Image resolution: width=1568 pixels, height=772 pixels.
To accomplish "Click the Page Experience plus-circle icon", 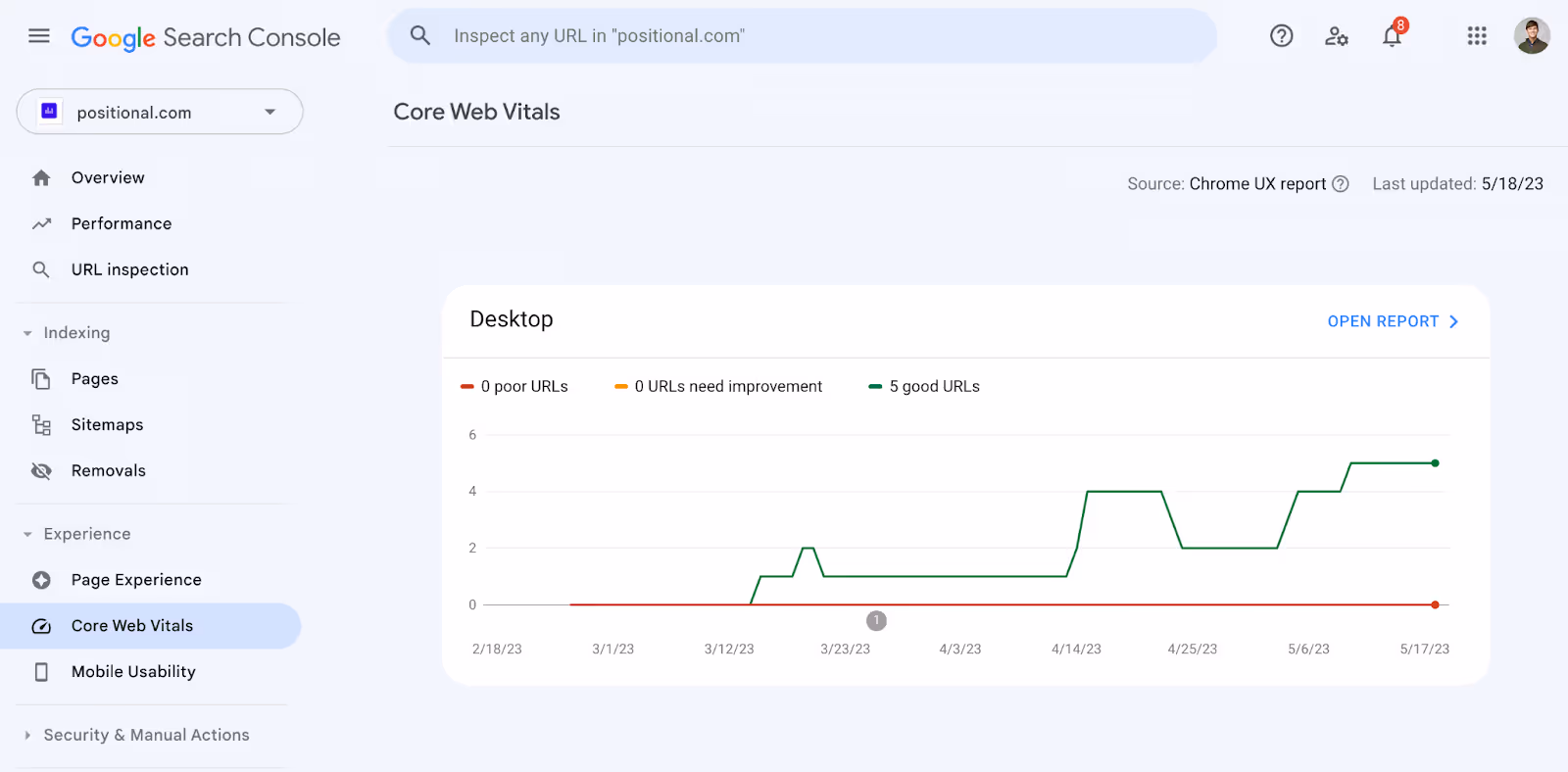I will 41,580.
